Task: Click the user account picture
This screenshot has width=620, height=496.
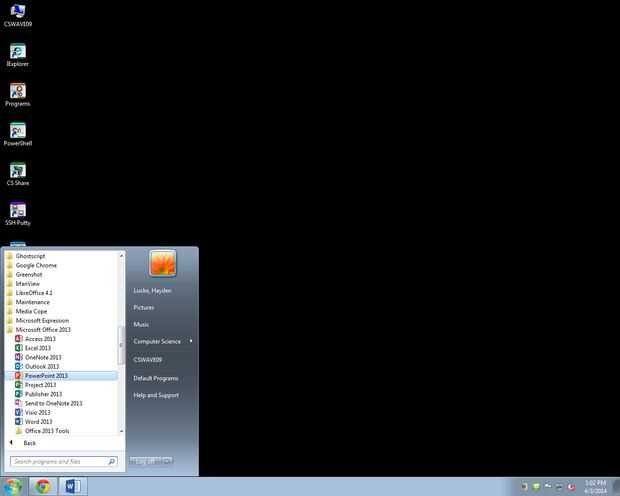Action: coord(163,263)
